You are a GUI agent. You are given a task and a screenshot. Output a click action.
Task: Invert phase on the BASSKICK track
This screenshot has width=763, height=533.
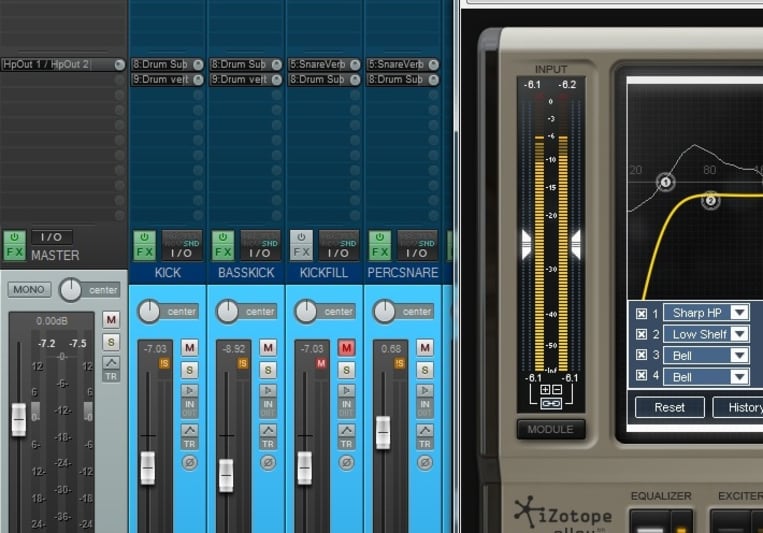268,462
